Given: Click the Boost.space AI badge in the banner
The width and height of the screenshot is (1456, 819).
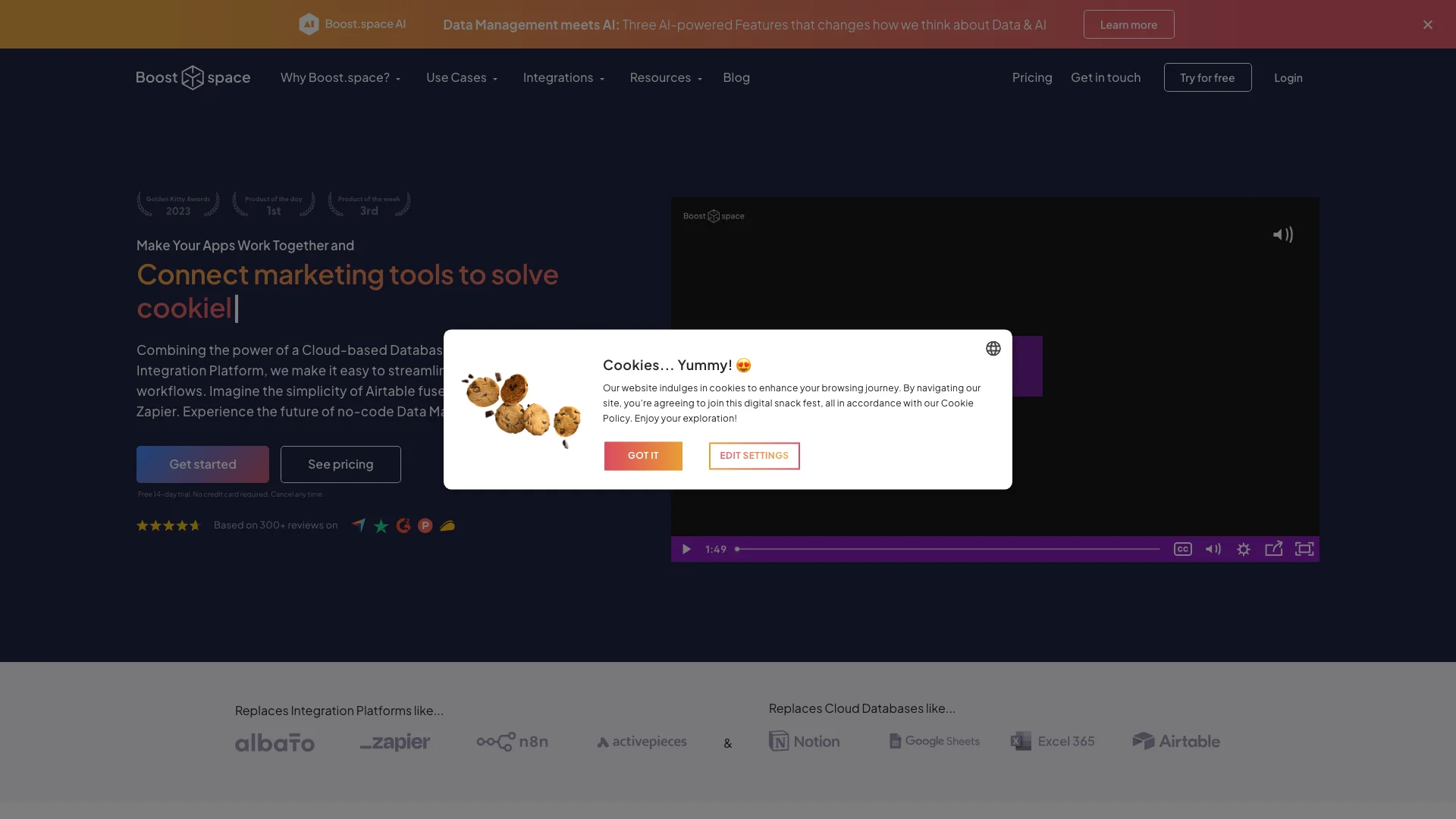Looking at the screenshot, I should tap(352, 24).
